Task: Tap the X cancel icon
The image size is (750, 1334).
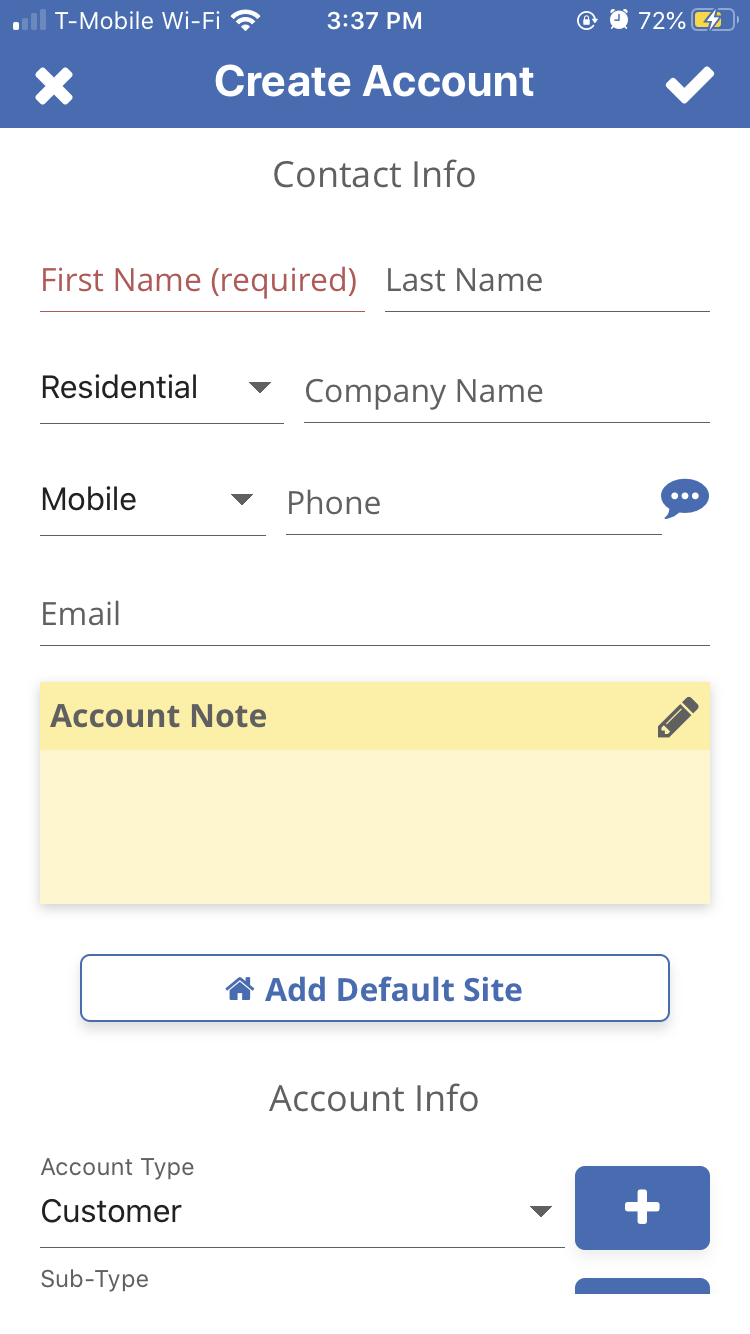Action: (x=54, y=86)
